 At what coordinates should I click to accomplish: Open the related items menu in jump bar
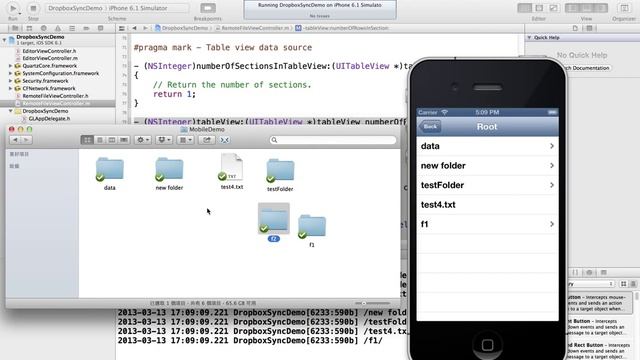[x=122, y=28]
